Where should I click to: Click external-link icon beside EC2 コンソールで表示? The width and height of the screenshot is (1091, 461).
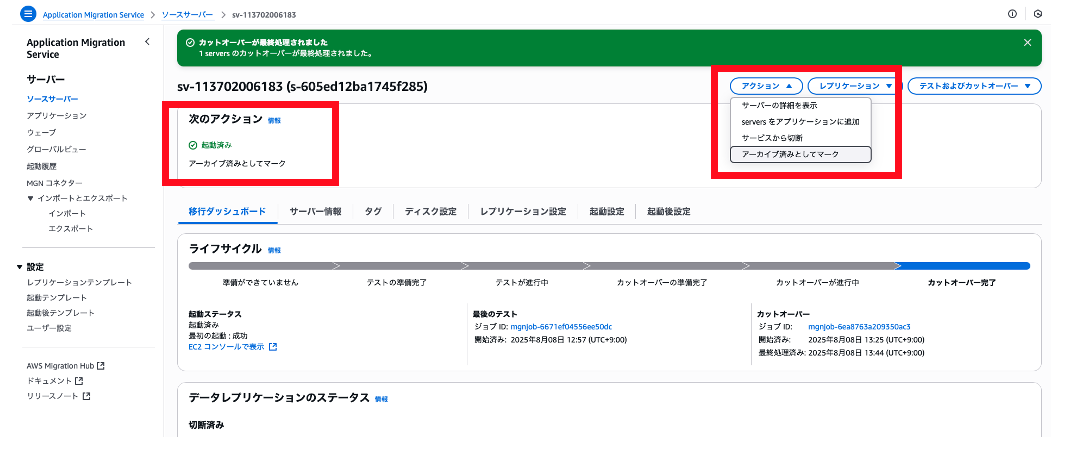(273, 346)
